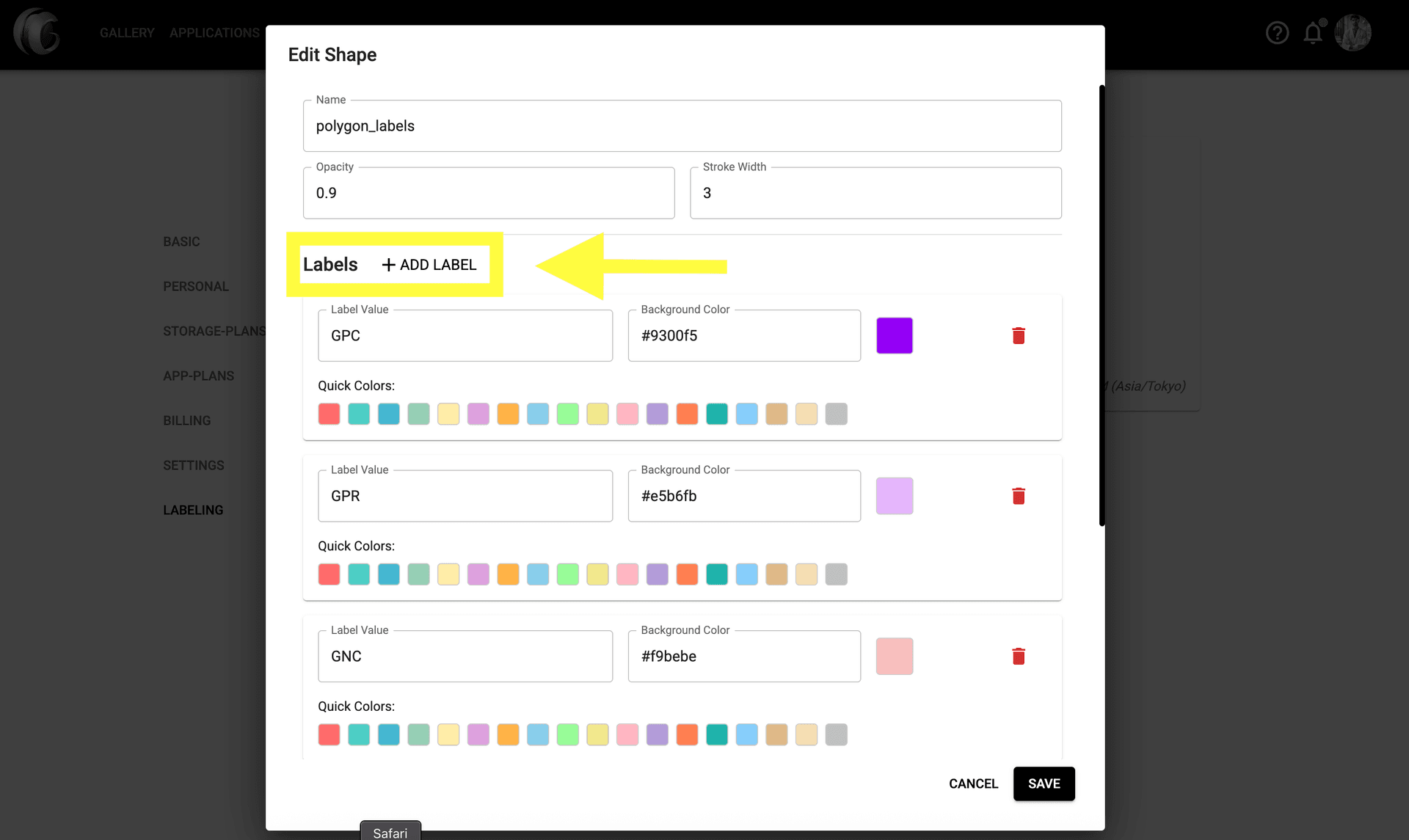Screen dimensions: 1409x840
Task: Click the app logo top left
Action: click(x=37, y=32)
